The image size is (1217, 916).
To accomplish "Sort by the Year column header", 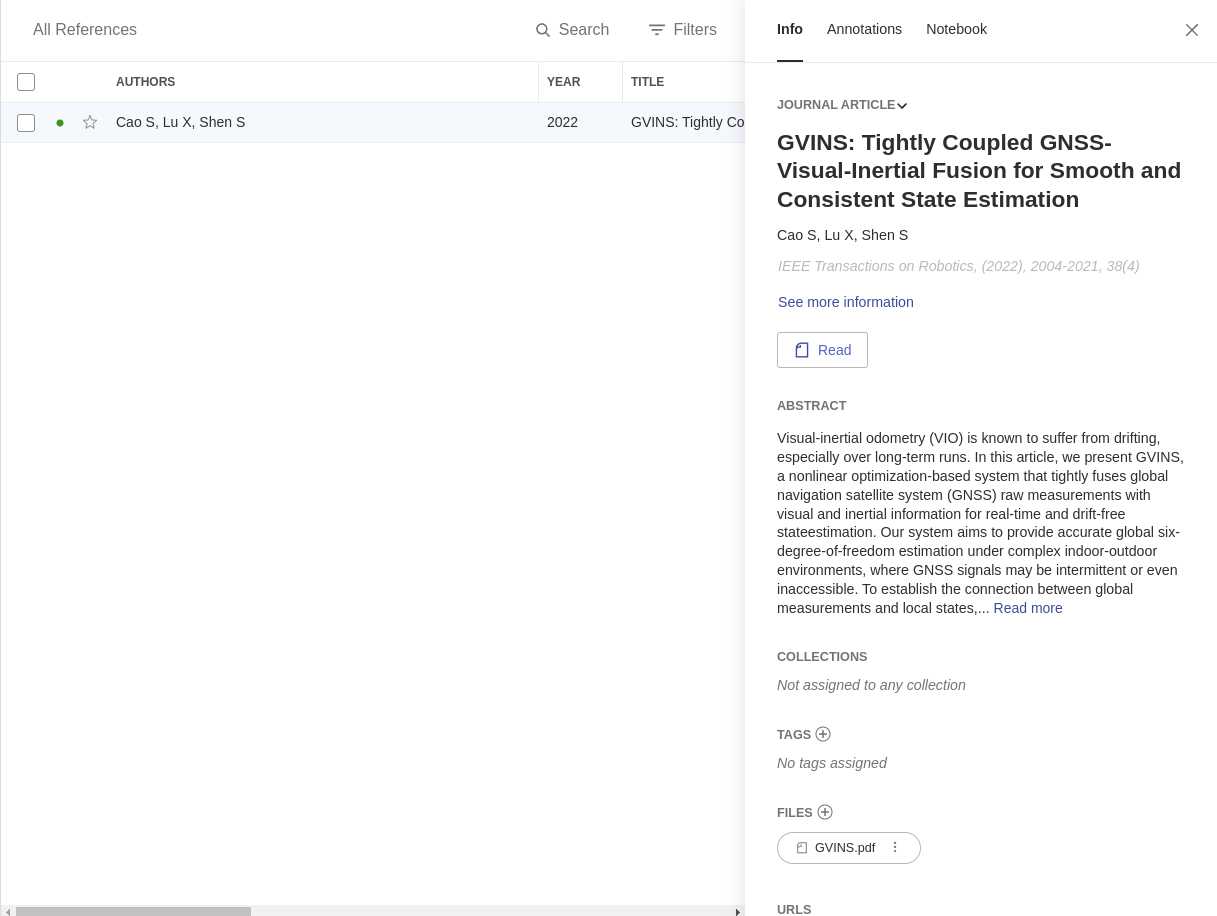I will point(563,82).
